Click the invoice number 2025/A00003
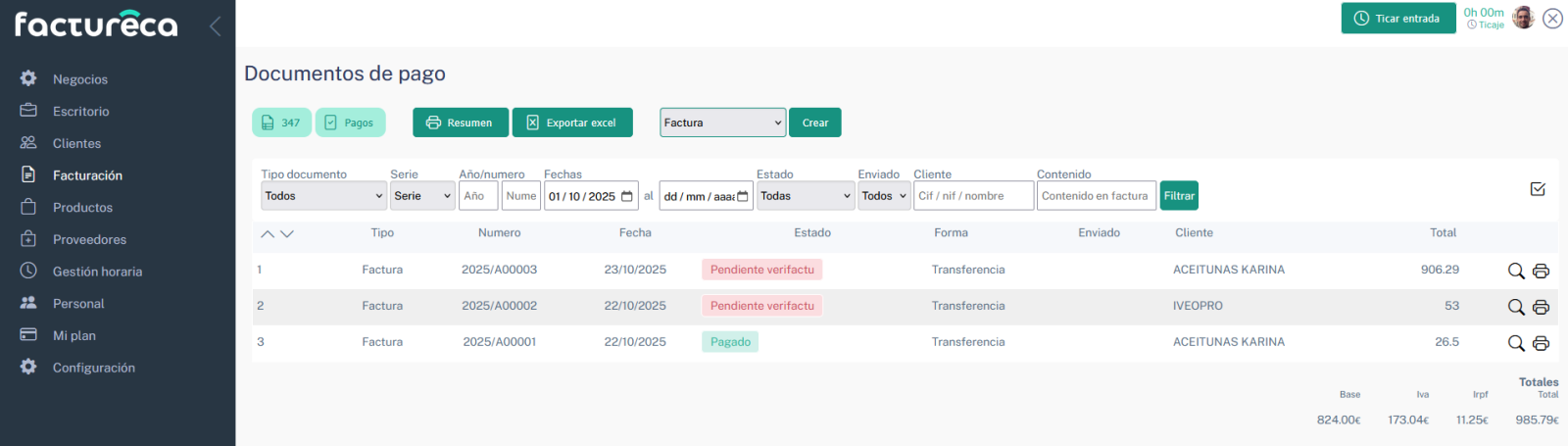The width and height of the screenshot is (1568, 446). [500, 270]
